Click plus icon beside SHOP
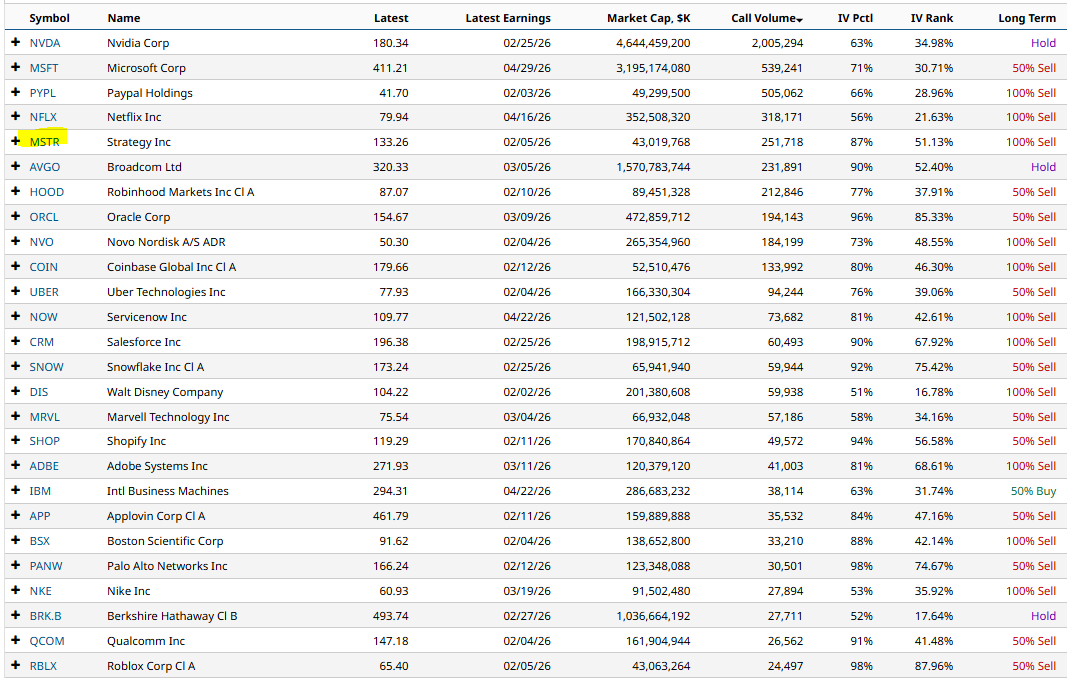The width and height of the screenshot is (1067, 678). (16, 440)
